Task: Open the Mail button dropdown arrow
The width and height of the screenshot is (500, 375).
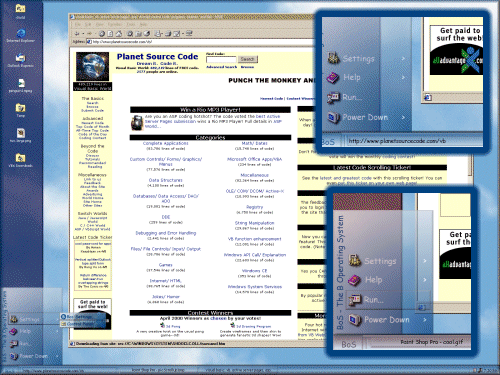Action: tap(162, 34)
